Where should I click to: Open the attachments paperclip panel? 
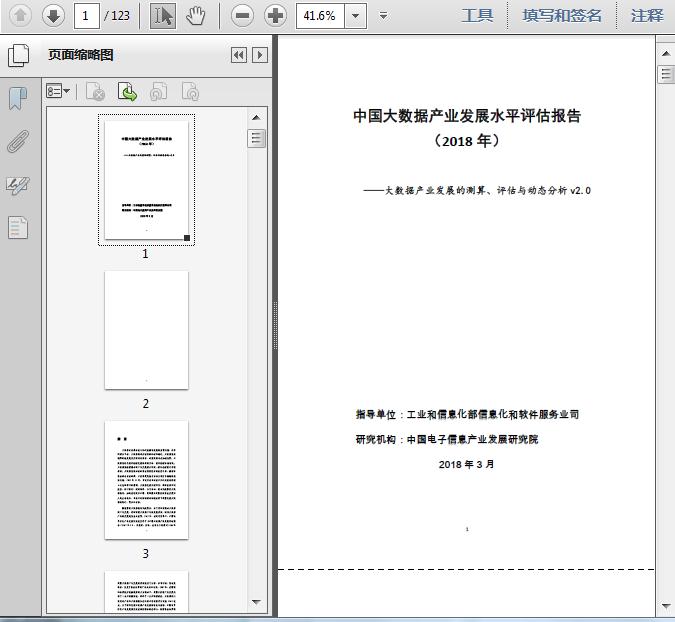click(18, 141)
